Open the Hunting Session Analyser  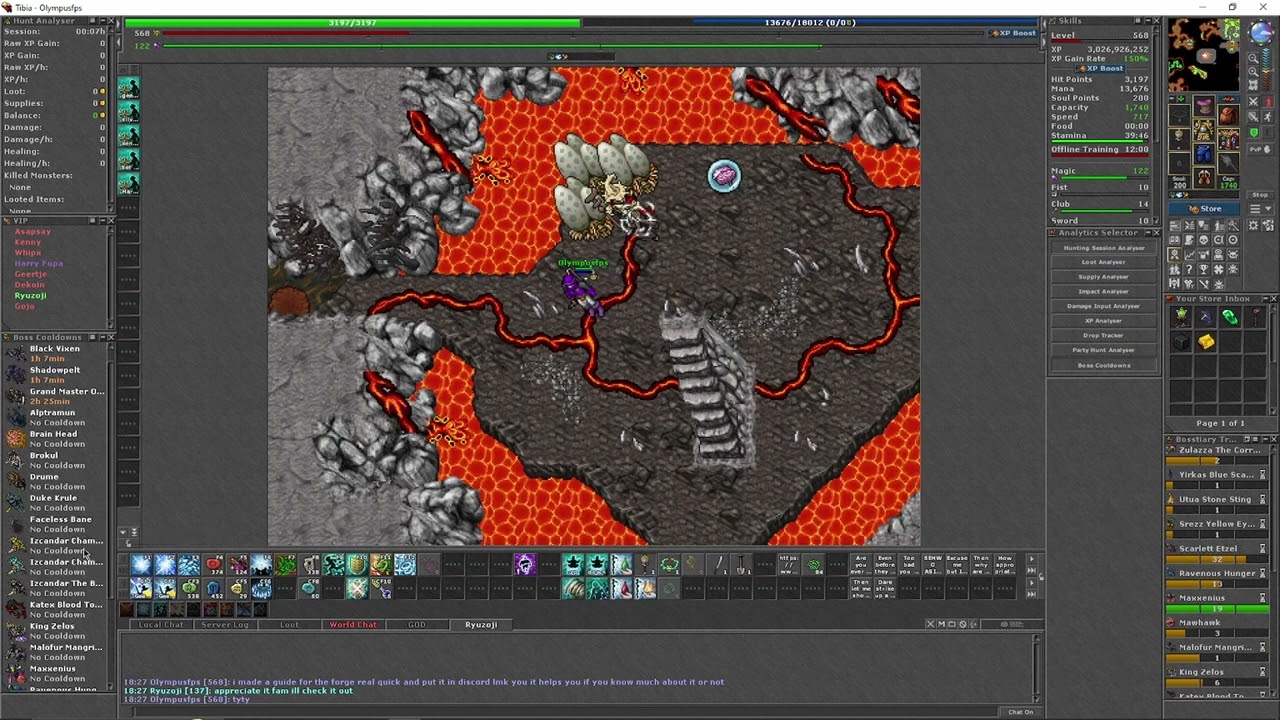(x=1104, y=248)
